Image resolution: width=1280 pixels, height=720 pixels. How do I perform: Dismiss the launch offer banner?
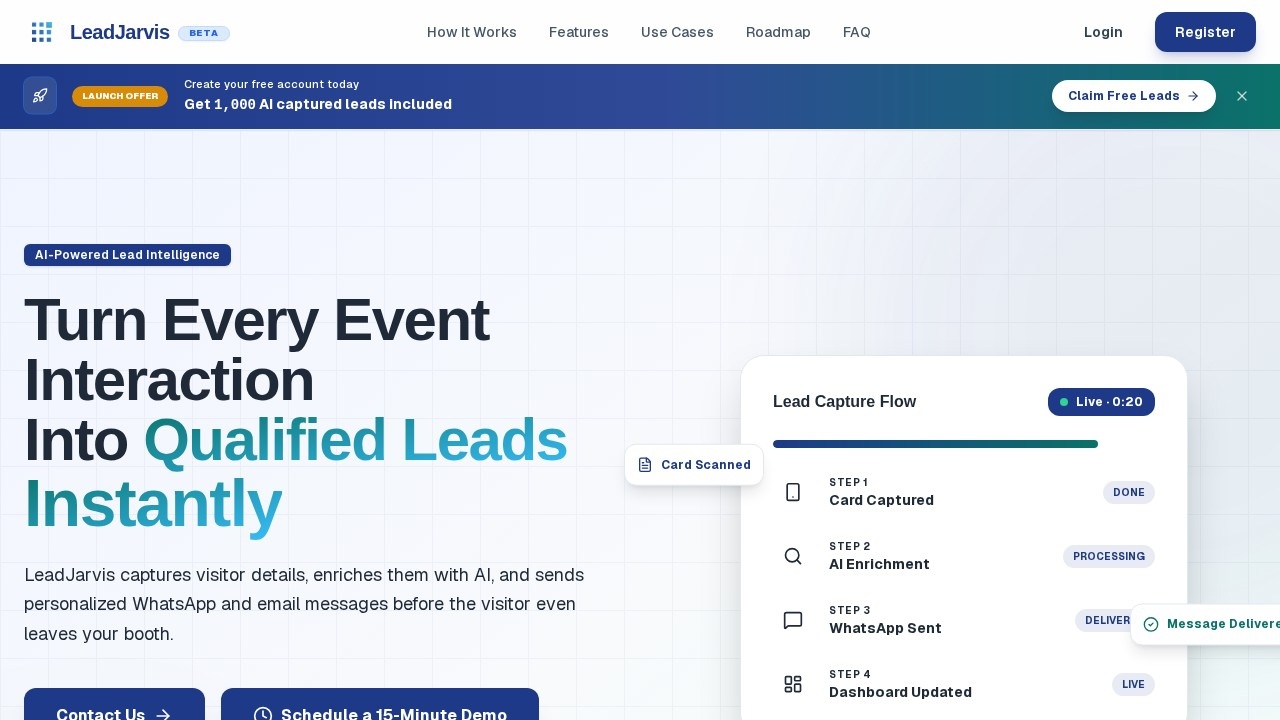pyautogui.click(x=1242, y=96)
